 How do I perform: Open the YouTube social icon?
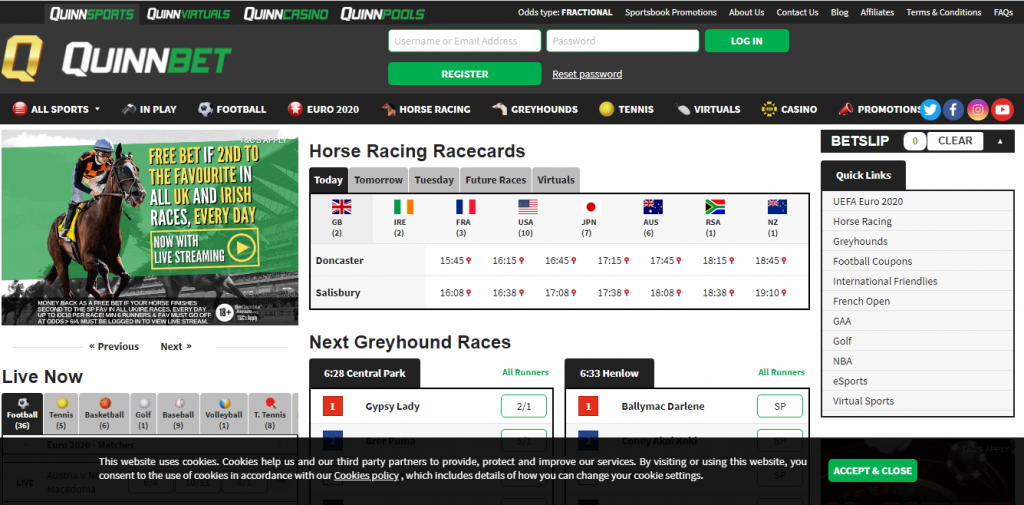point(1002,110)
